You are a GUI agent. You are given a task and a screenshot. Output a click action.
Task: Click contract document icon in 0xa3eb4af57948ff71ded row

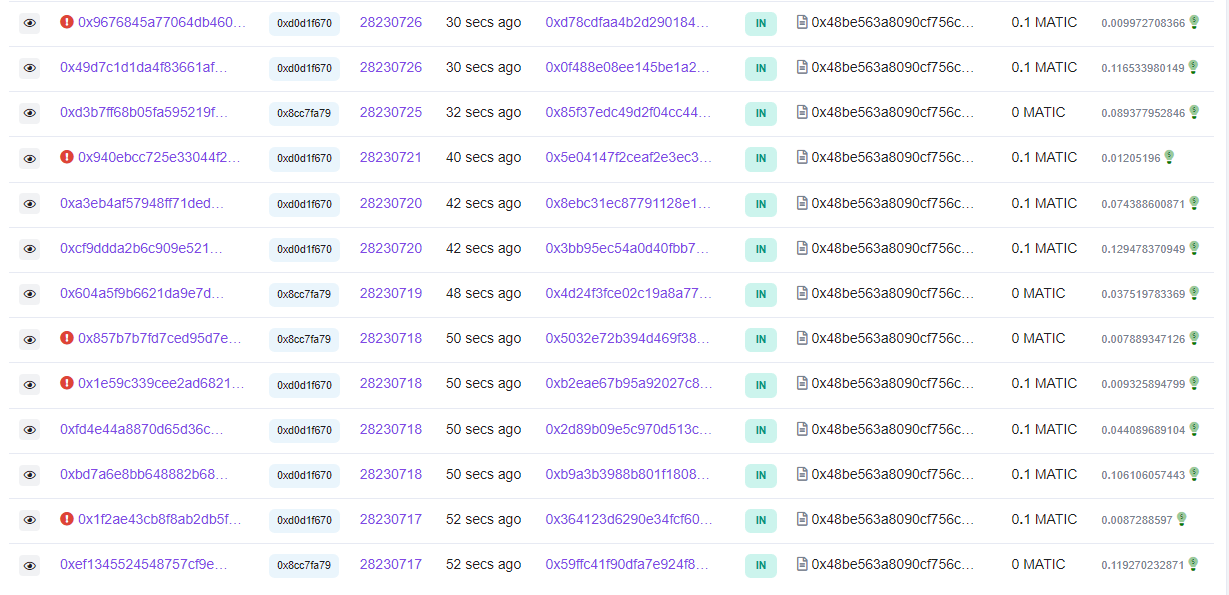802,203
